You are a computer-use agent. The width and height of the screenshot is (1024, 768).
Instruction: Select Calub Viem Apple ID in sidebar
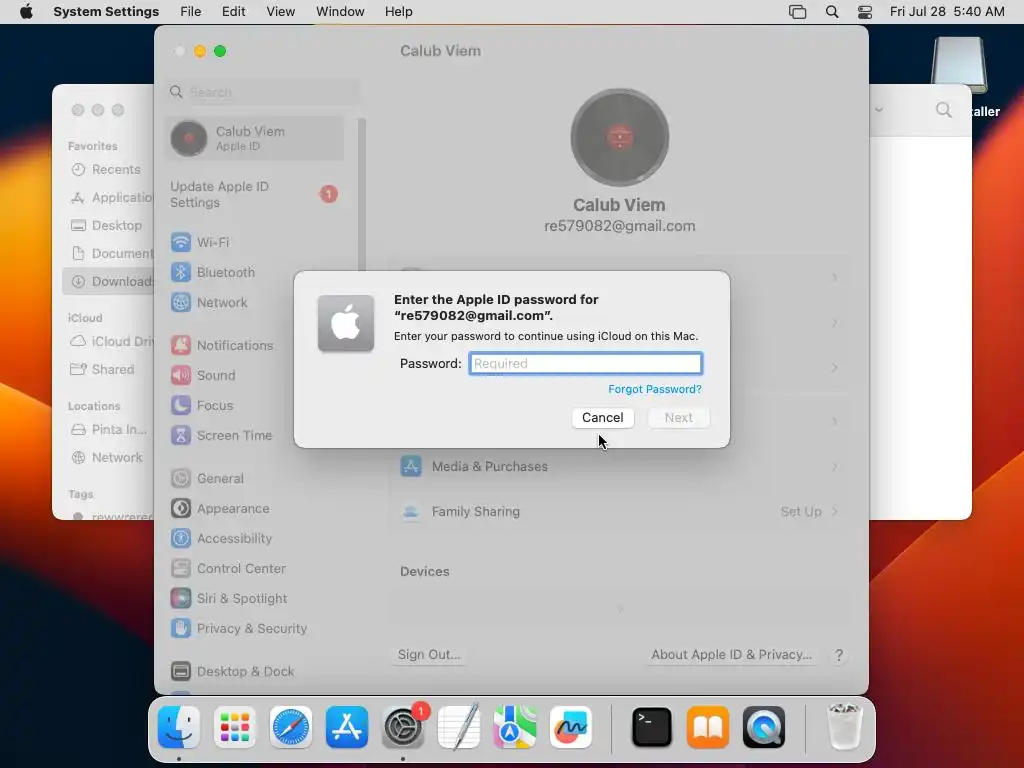(255, 138)
